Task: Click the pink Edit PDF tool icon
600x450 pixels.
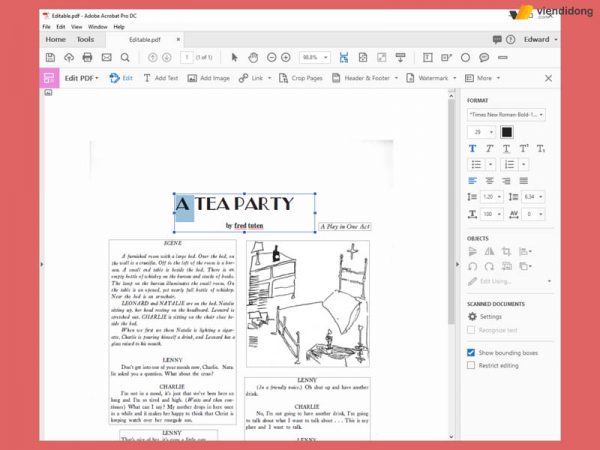Action: [x=49, y=78]
